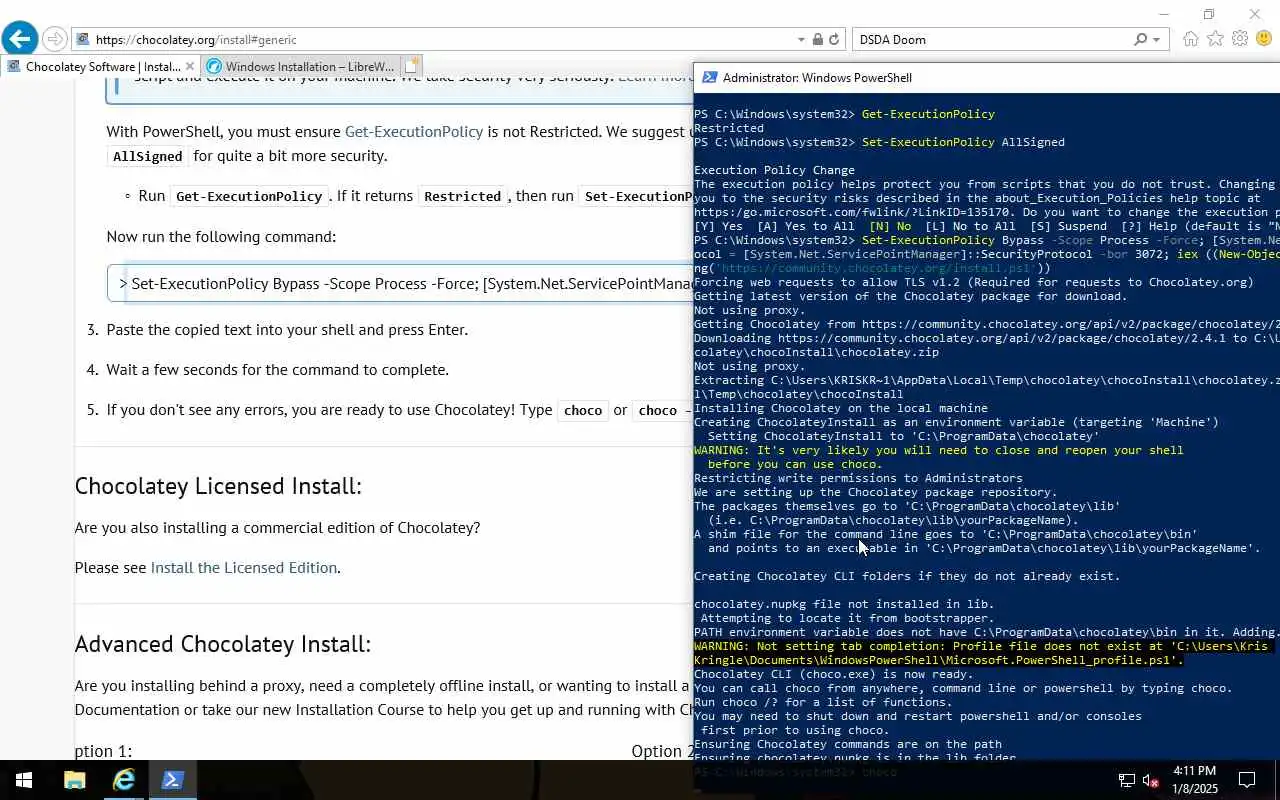Click the Chocolatey Licensed Install heading

(x=218, y=487)
